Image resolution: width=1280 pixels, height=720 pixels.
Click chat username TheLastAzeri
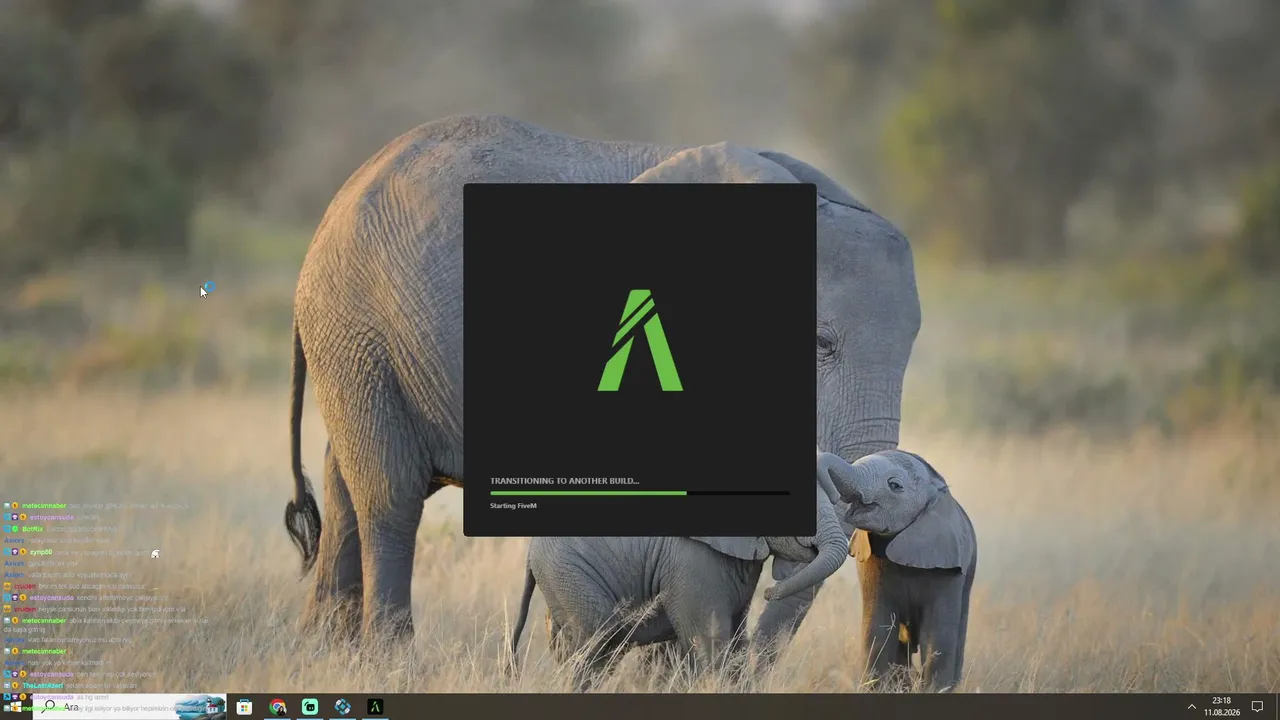pos(42,686)
